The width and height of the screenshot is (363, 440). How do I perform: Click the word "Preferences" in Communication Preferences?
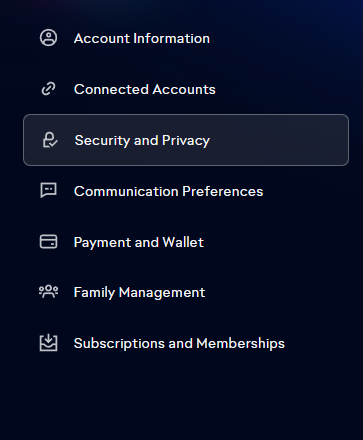[223, 191]
